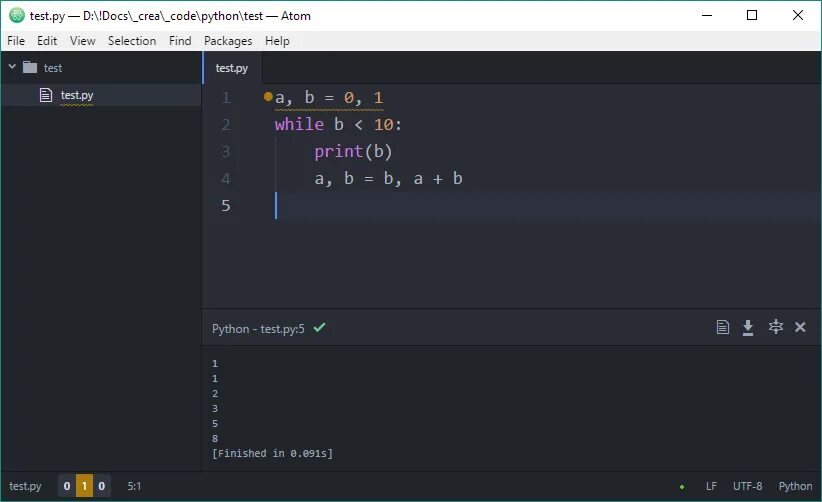Viewport: 822px width, 502px height.
Task: Open the Edit menu
Action: (x=47, y=41)
